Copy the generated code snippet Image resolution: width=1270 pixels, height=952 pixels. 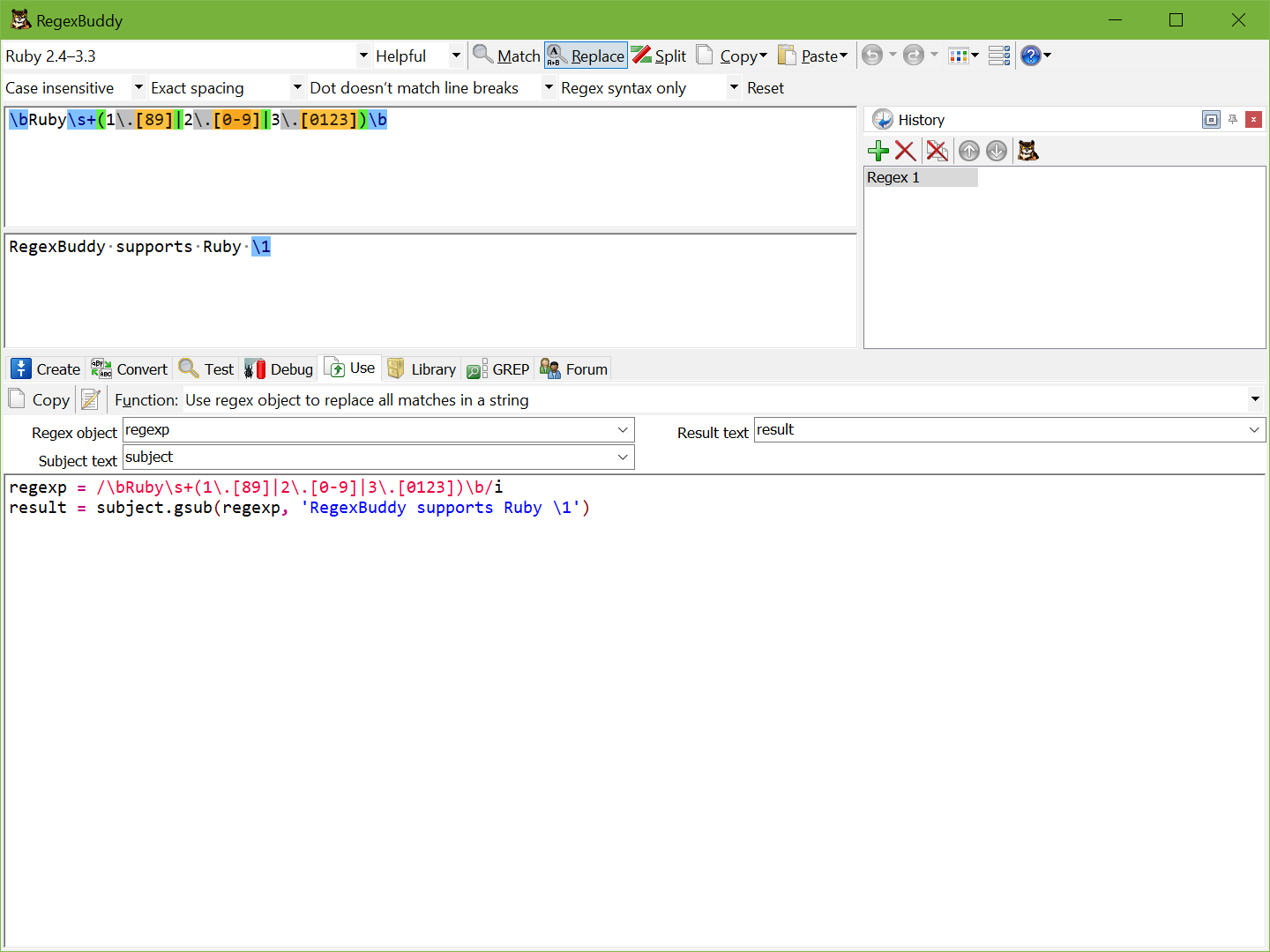[x=40, y=400]
